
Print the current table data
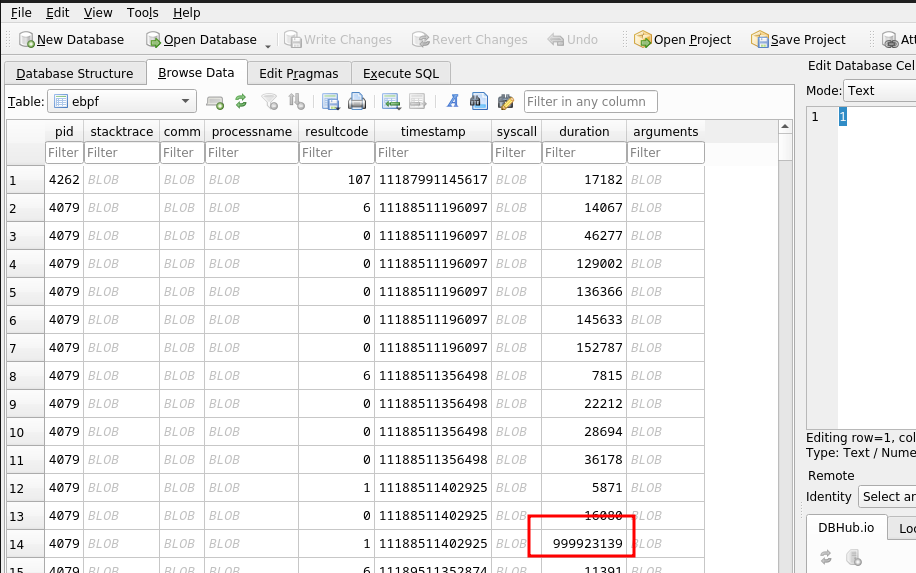click(x=356, y=101)
